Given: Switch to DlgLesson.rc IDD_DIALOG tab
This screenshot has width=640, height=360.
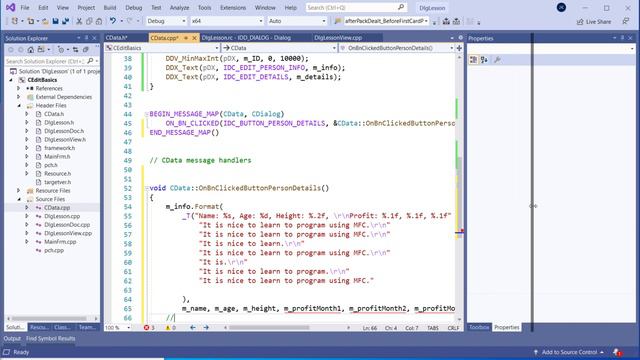Looking at the screenshot, I should coord(246,38).
